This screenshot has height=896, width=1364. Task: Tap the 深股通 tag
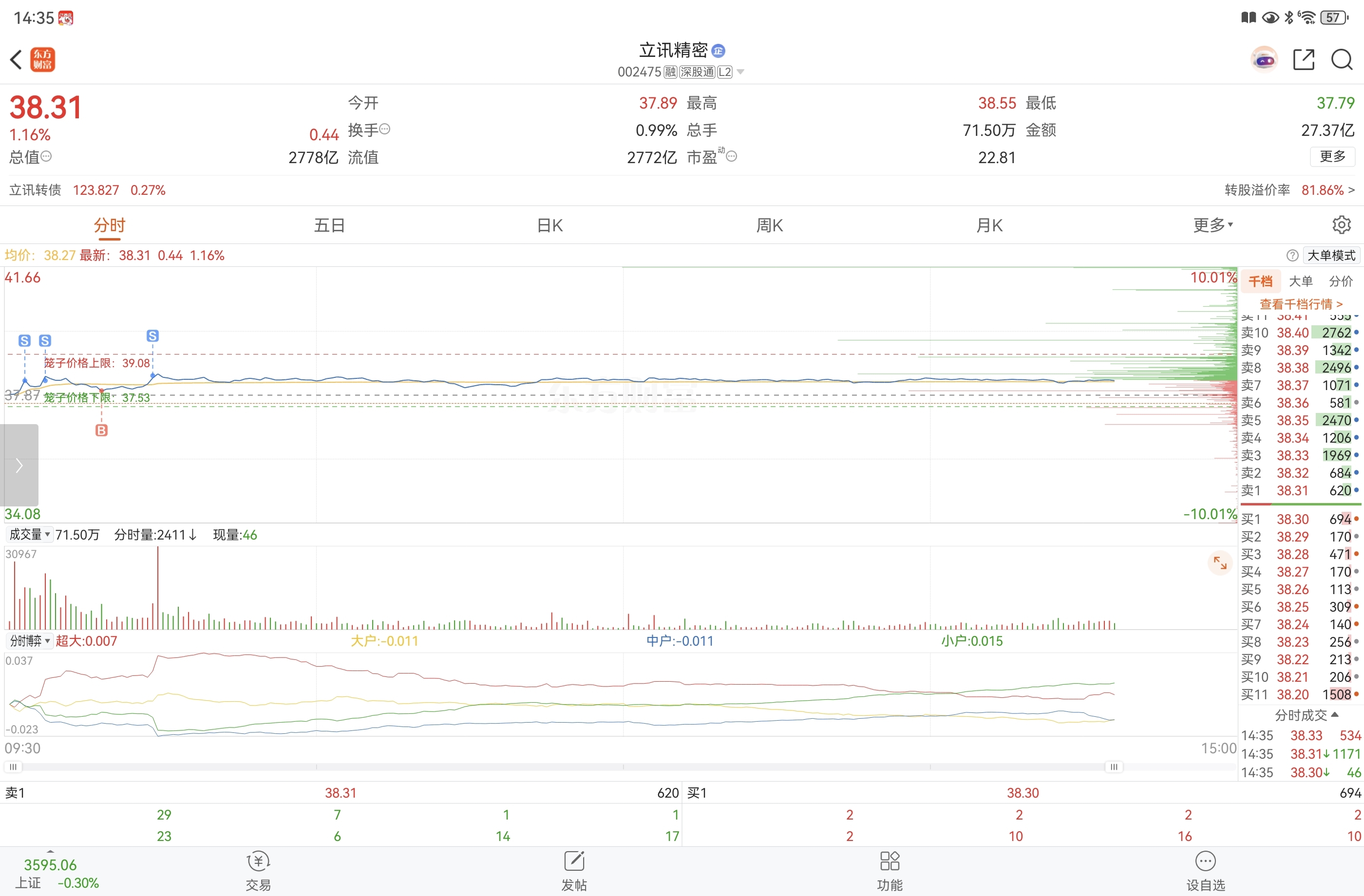click(x=697, y=72)
